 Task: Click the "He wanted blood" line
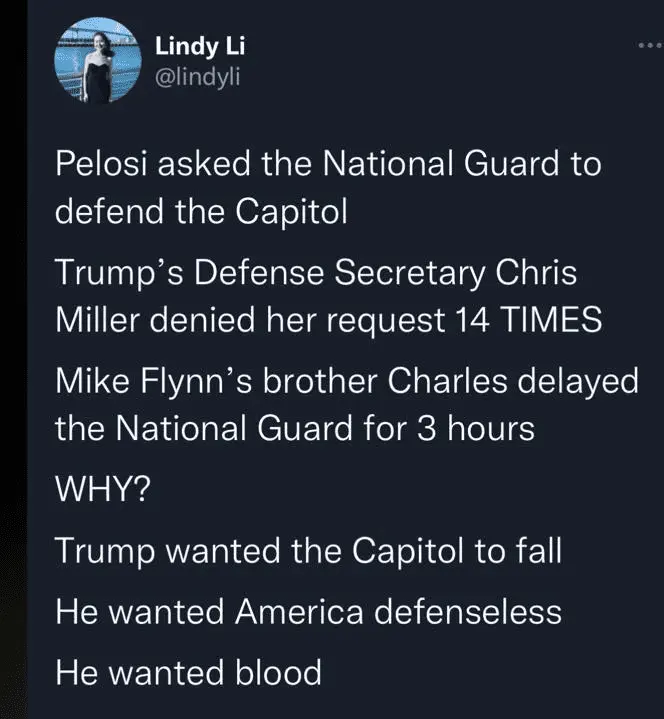coord(188,671)
